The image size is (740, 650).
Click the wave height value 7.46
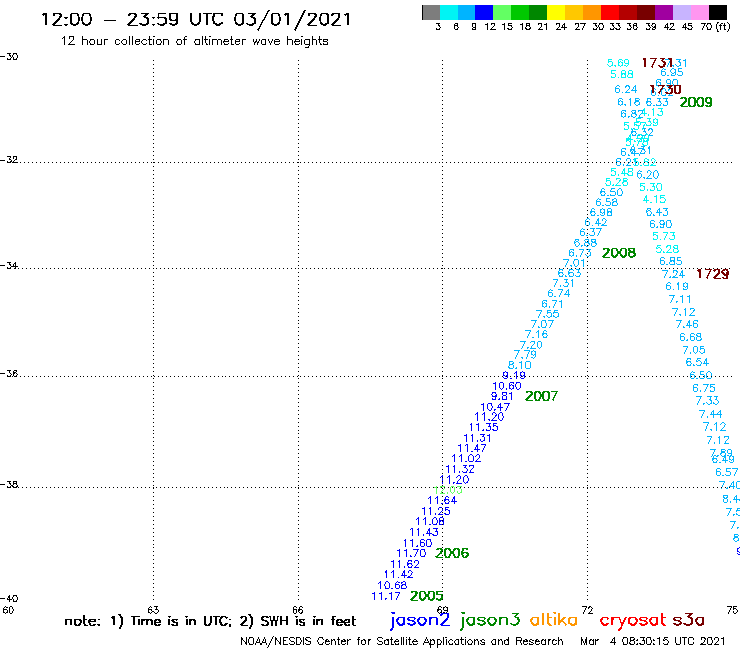coord(687,324)
